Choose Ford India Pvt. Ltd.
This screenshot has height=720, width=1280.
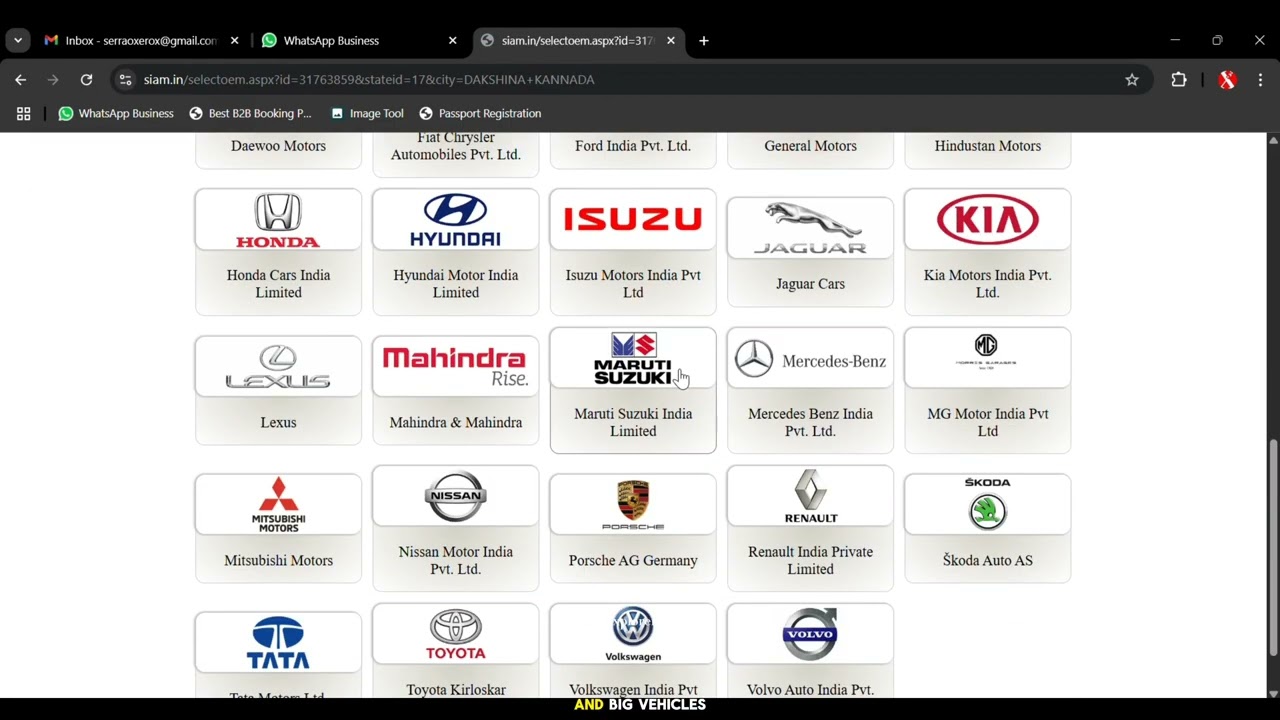pyautogui.click(x=633, y=146)
